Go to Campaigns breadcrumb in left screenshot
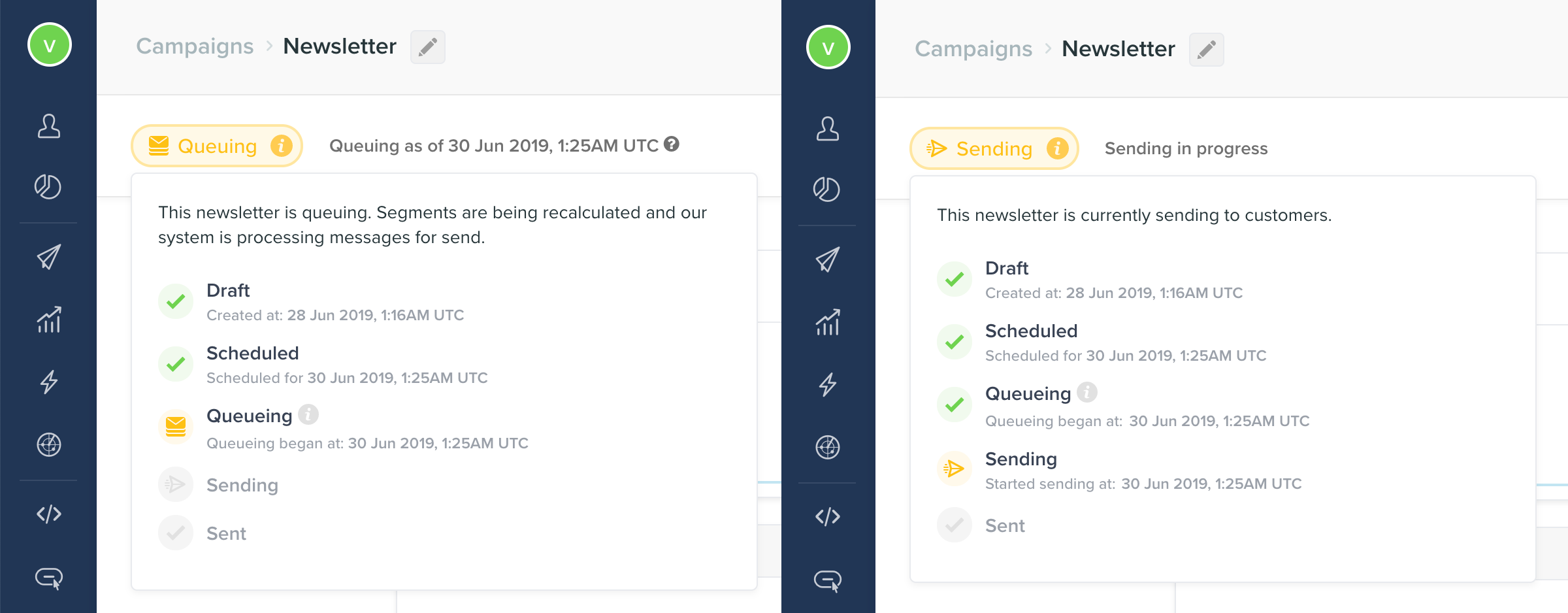 point(195,46)
